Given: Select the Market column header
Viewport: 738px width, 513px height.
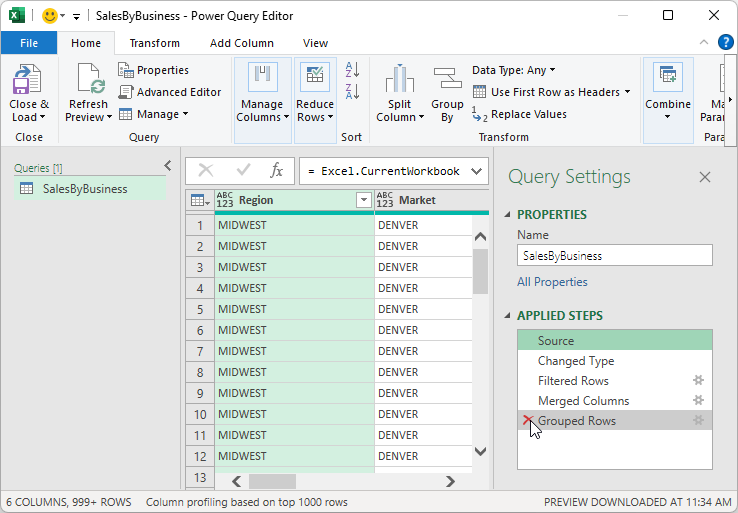Looking at the screenshot, I should point(432,200).
